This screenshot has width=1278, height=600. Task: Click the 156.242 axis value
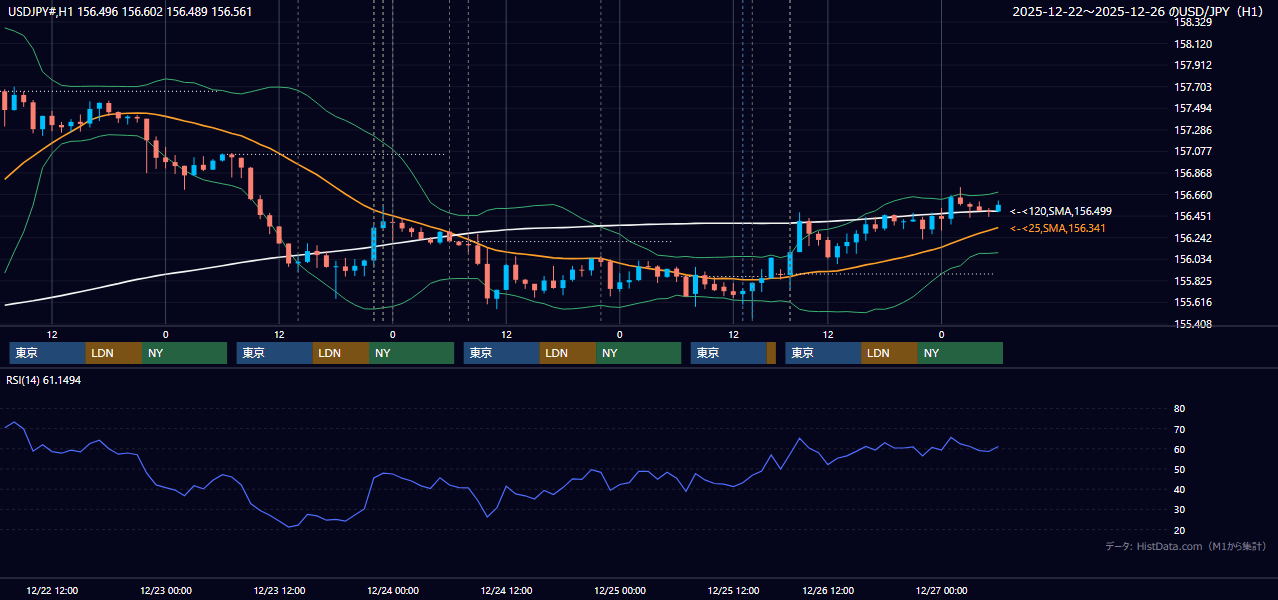[1193, 238]
